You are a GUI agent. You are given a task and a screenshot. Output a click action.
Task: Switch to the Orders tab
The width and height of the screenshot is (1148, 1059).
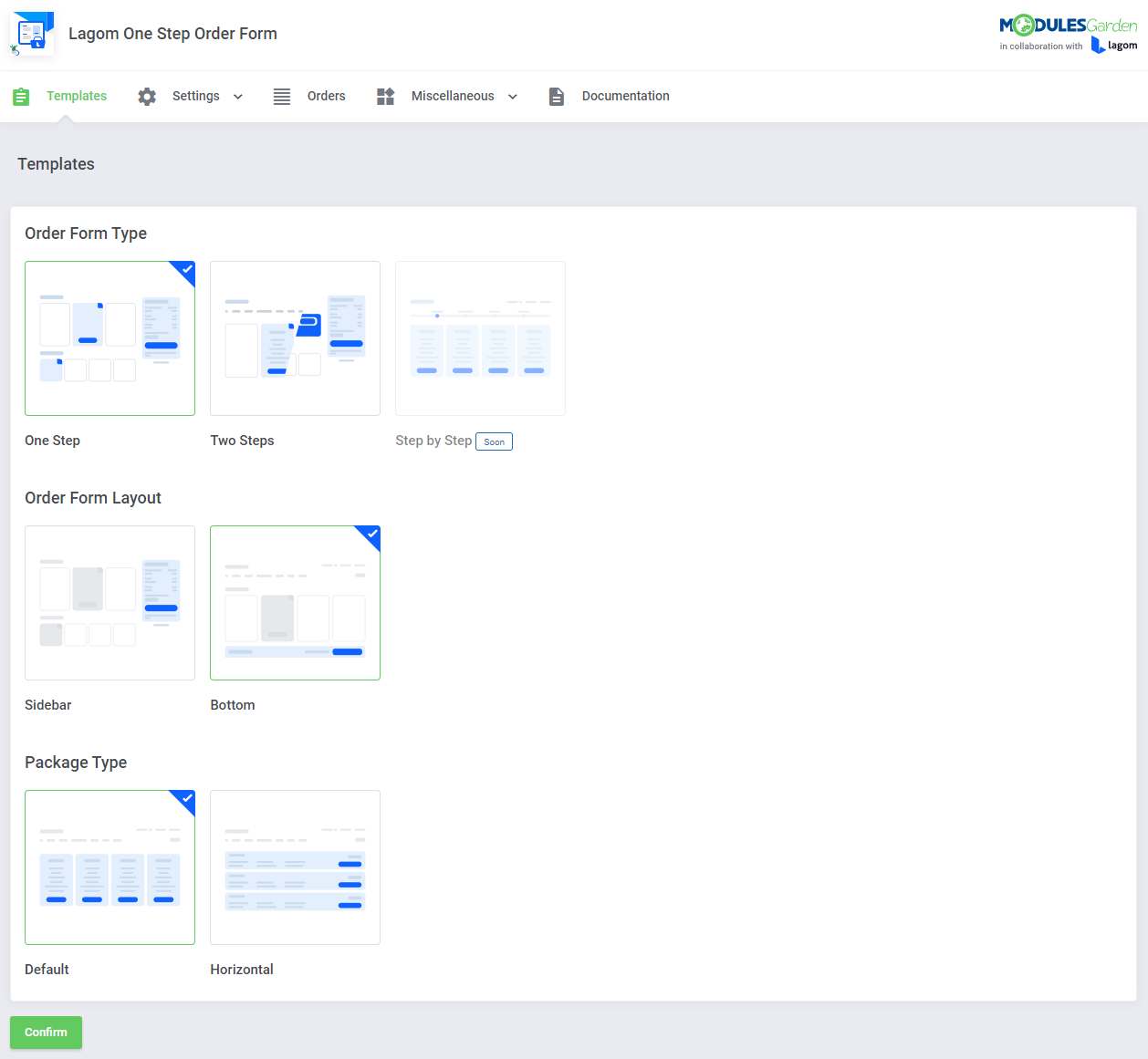coord(326,96)
